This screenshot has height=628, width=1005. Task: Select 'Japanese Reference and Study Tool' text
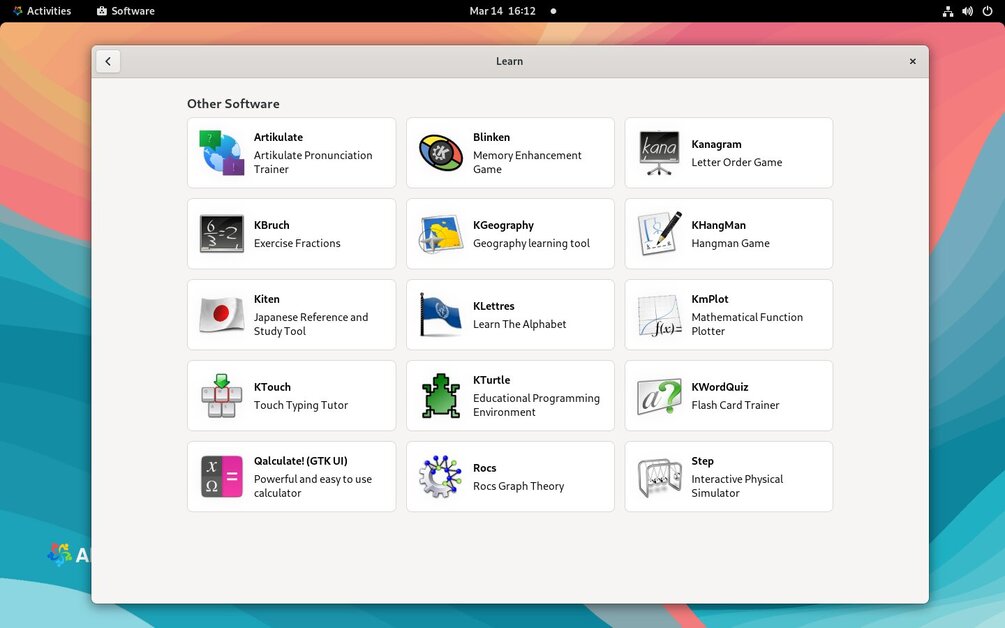pos(311,324)
